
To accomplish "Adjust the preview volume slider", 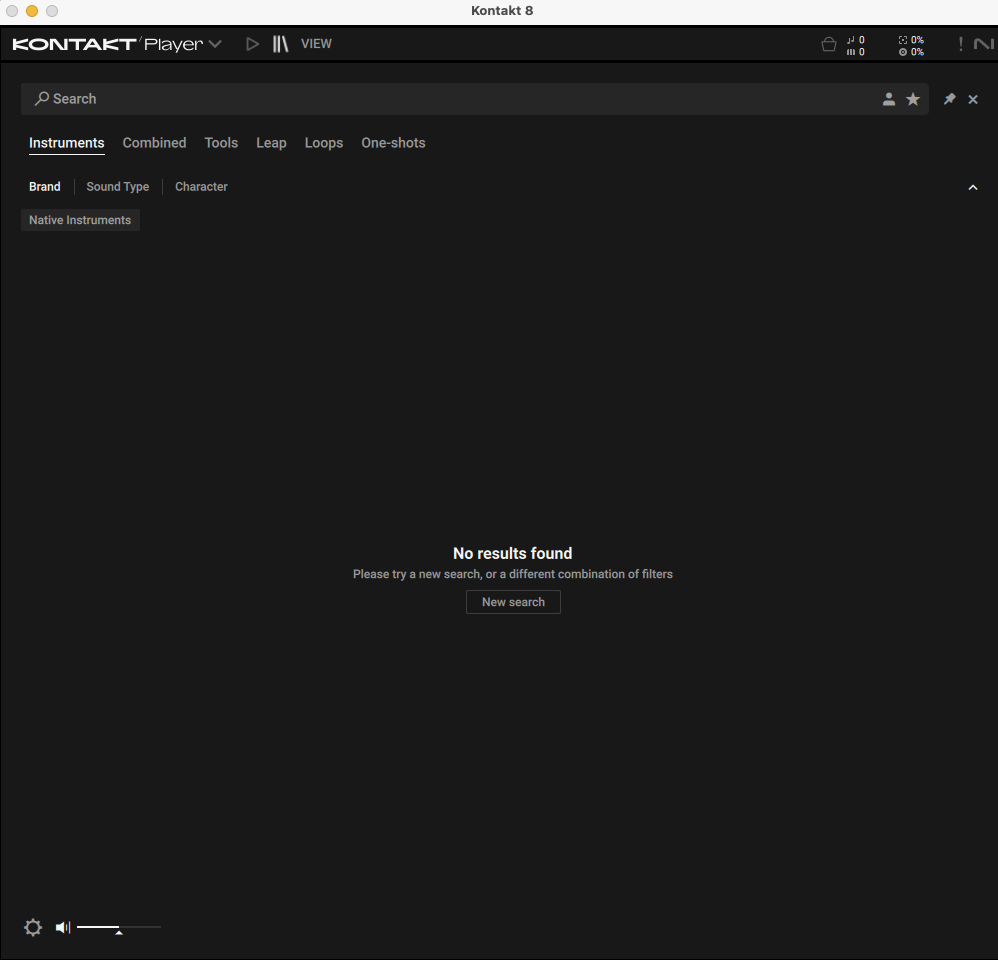I will tap(119, 928).
